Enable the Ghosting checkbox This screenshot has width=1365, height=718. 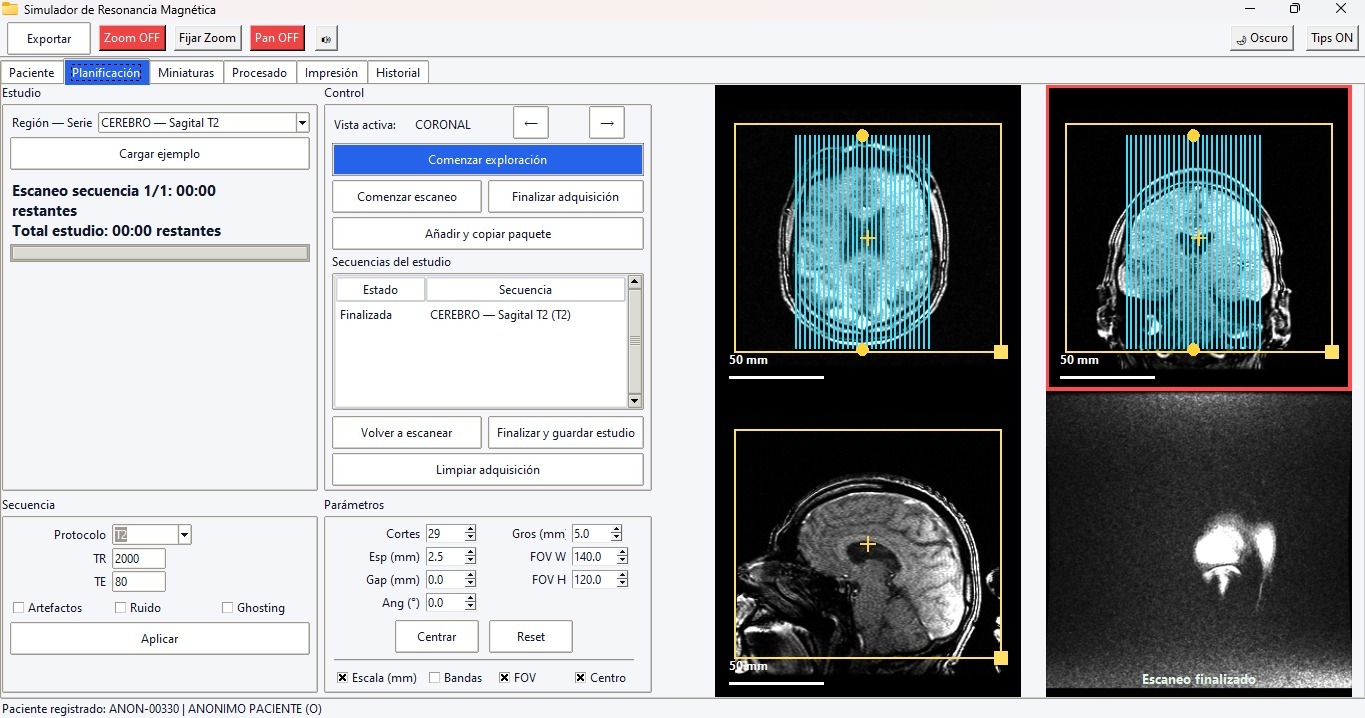click(228, 608)
